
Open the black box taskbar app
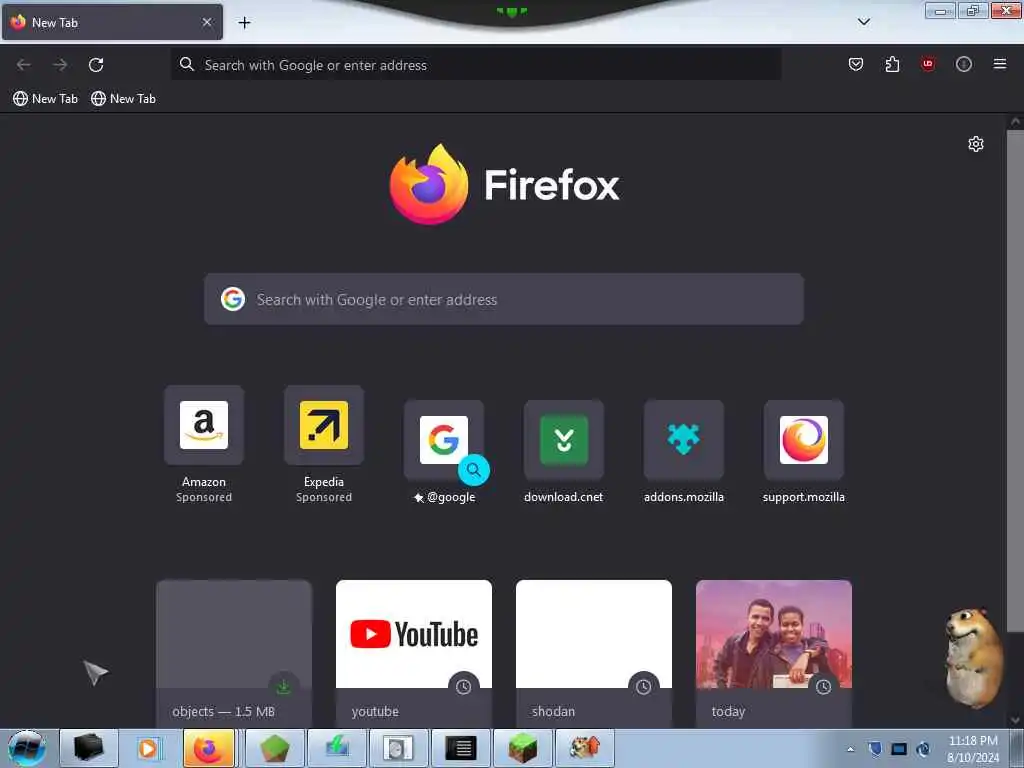pos(89,748)
